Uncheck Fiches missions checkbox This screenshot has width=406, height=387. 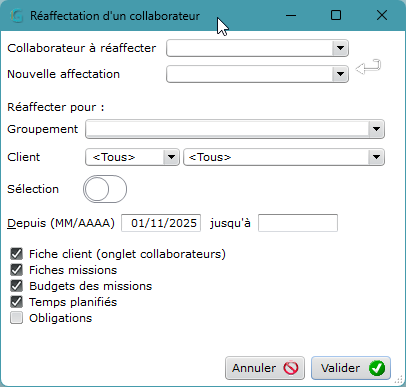coord(16,270)
